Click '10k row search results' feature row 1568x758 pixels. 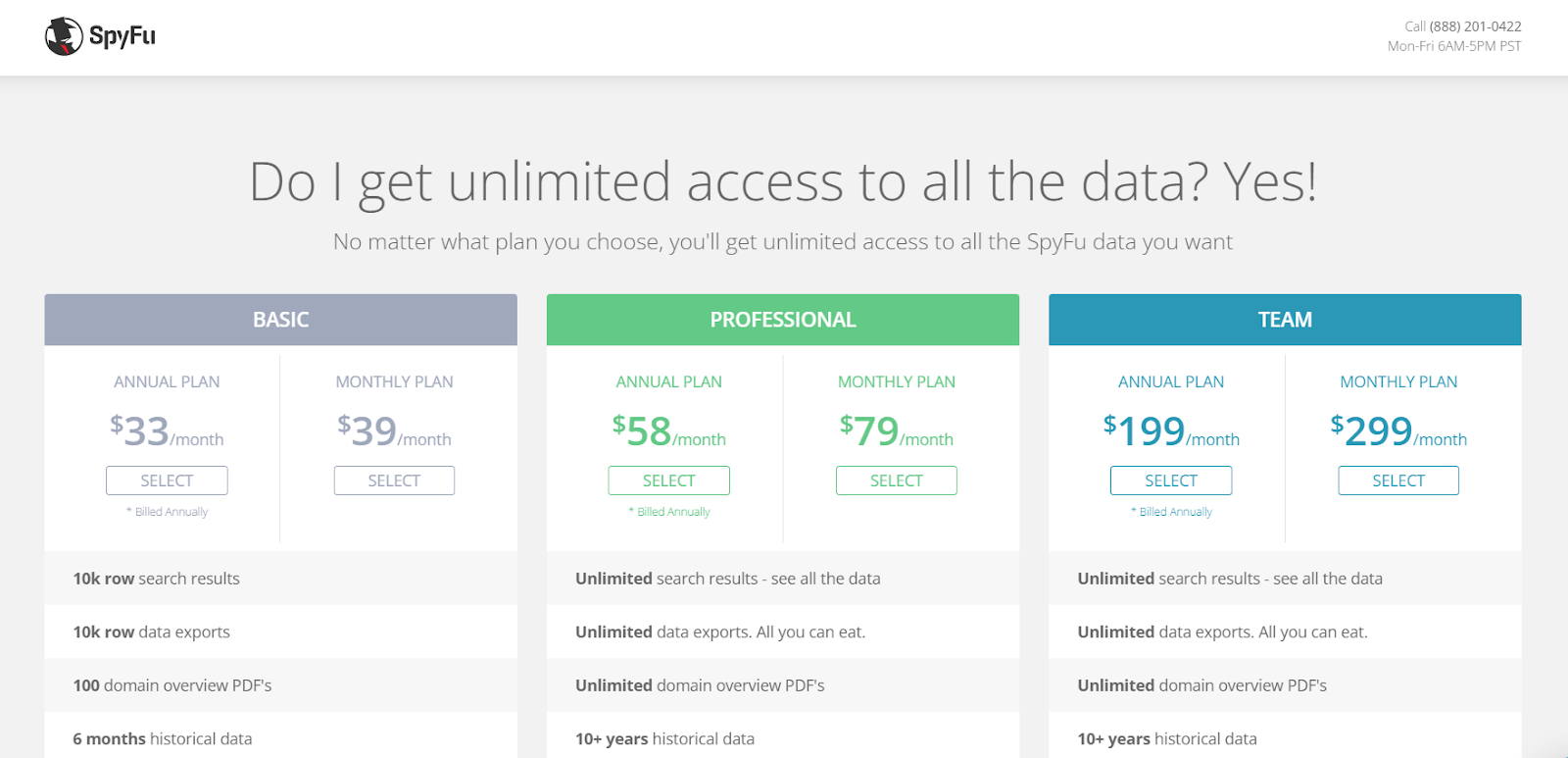click(157, 579)
